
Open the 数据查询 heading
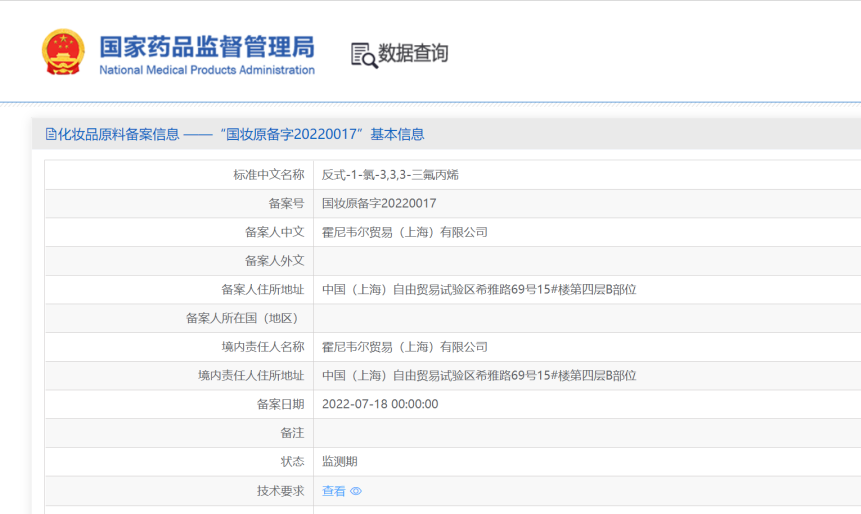pyautogui.click(x=413, y=53)
